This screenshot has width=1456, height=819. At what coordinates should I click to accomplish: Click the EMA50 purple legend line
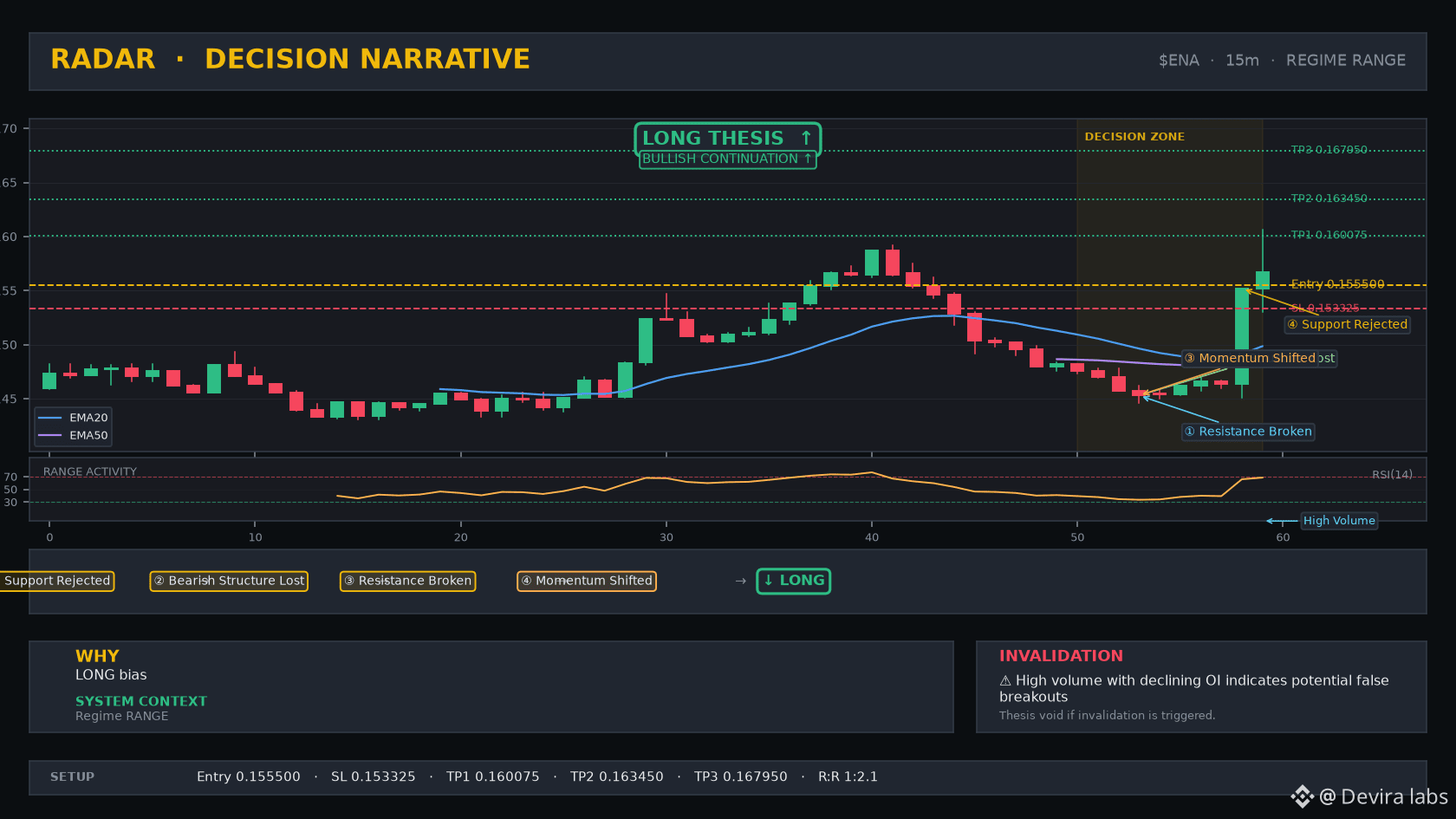pos(50,435)
